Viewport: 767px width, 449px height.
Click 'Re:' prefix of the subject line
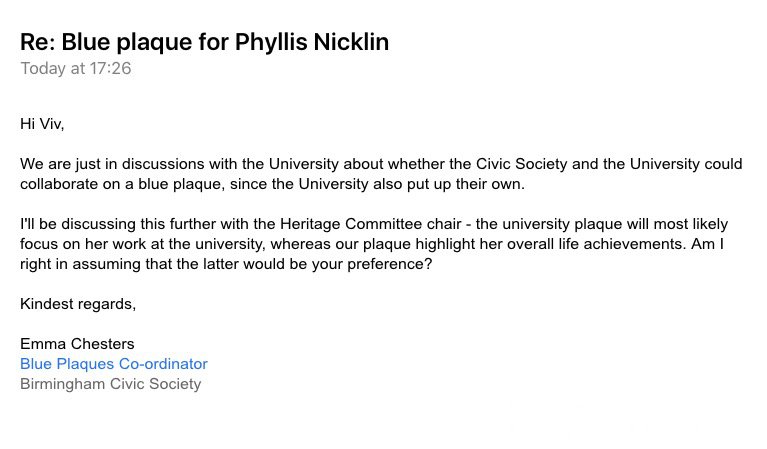38,42
